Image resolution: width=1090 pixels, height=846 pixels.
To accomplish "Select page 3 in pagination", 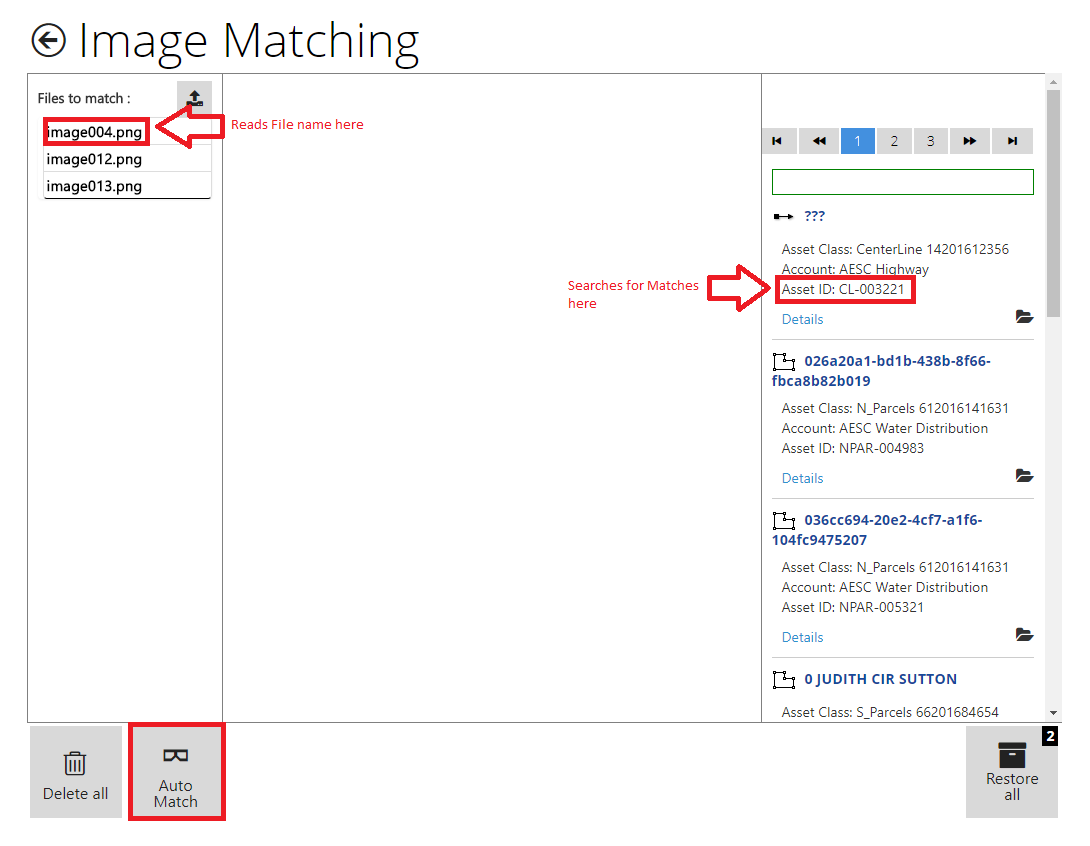I will tap(931, 141).
